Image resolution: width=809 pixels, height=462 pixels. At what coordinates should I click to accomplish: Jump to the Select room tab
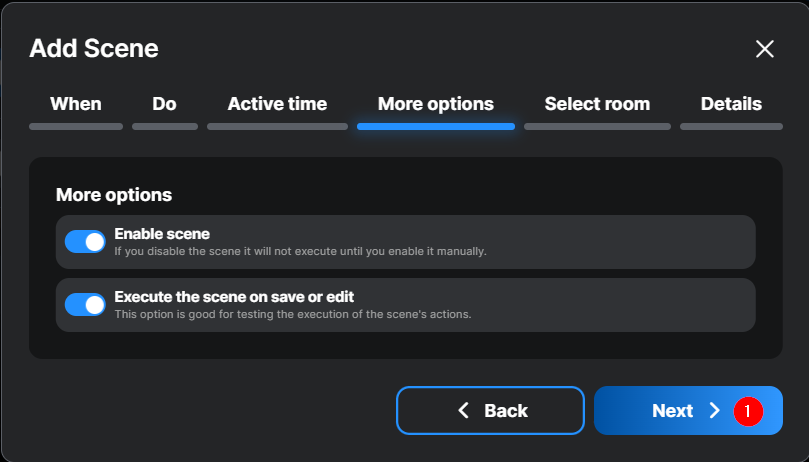point(597,104)
